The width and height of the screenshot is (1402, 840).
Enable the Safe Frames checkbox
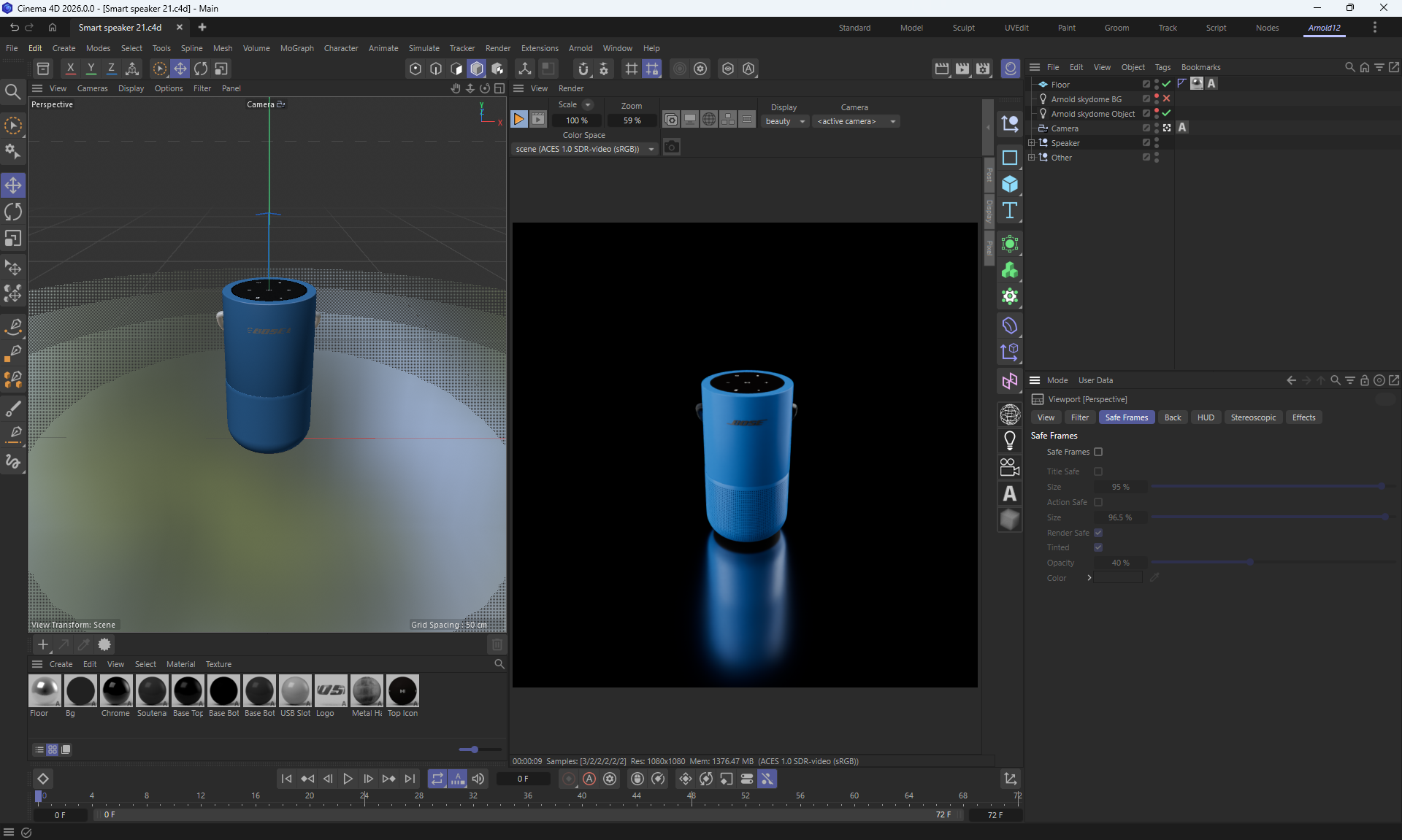1098,452
